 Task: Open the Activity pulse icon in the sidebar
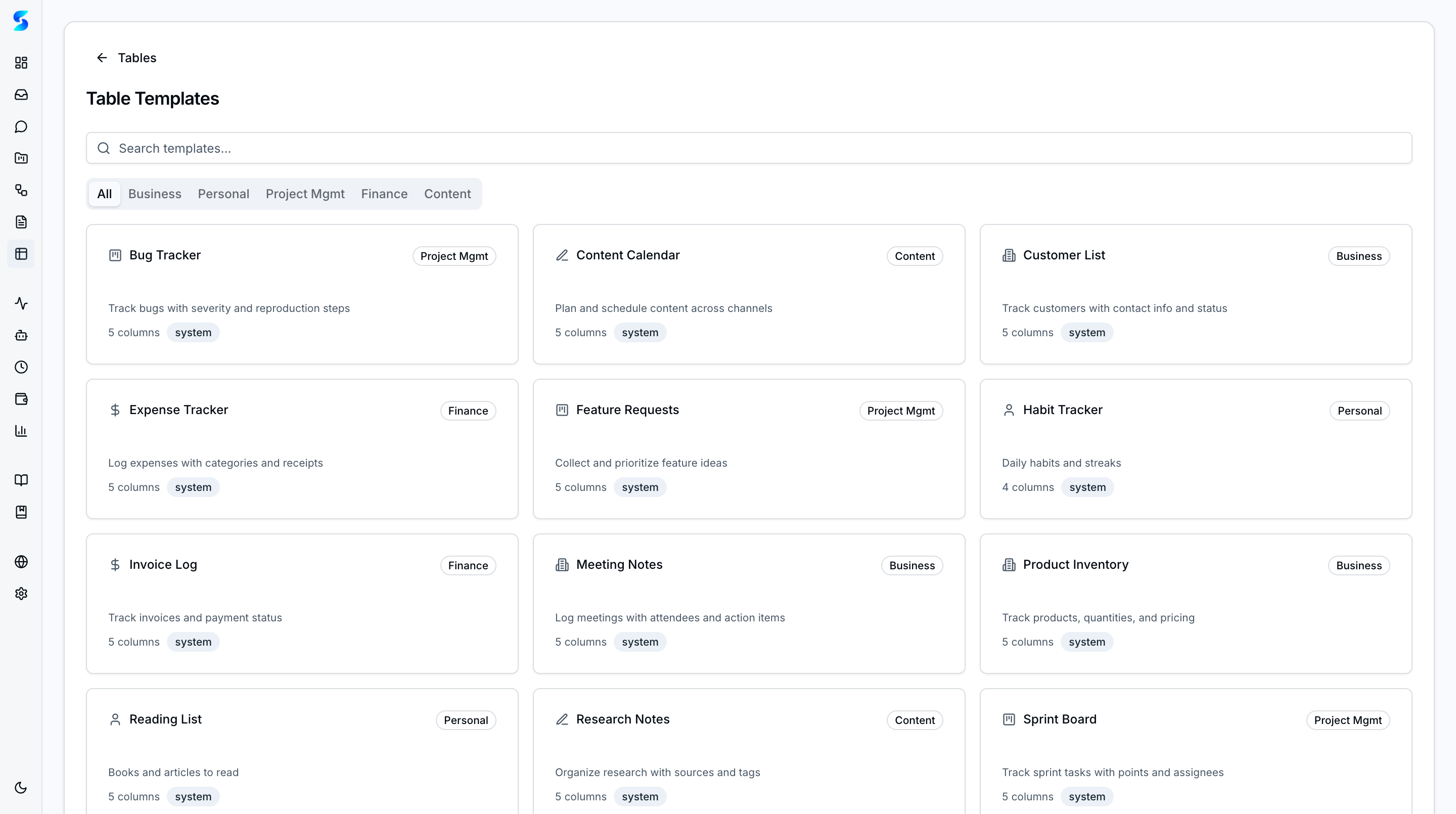(21, 303)
